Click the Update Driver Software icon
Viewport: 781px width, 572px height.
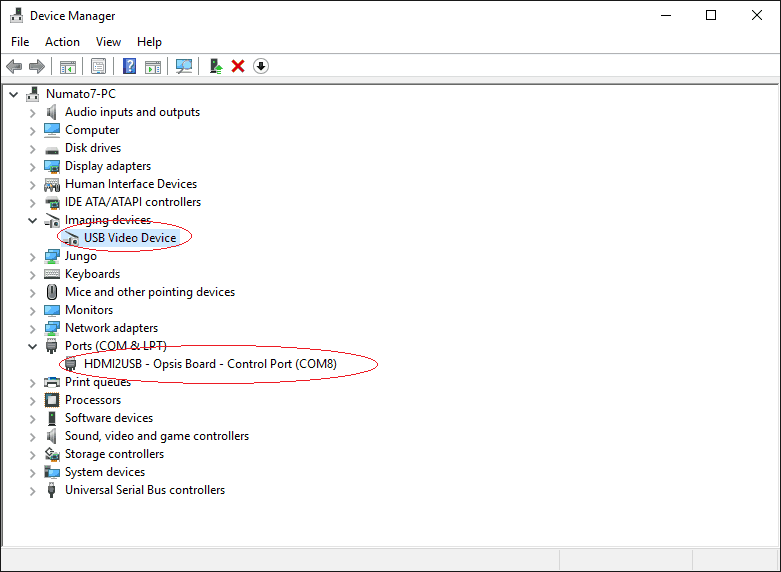[x=215, y=66]
